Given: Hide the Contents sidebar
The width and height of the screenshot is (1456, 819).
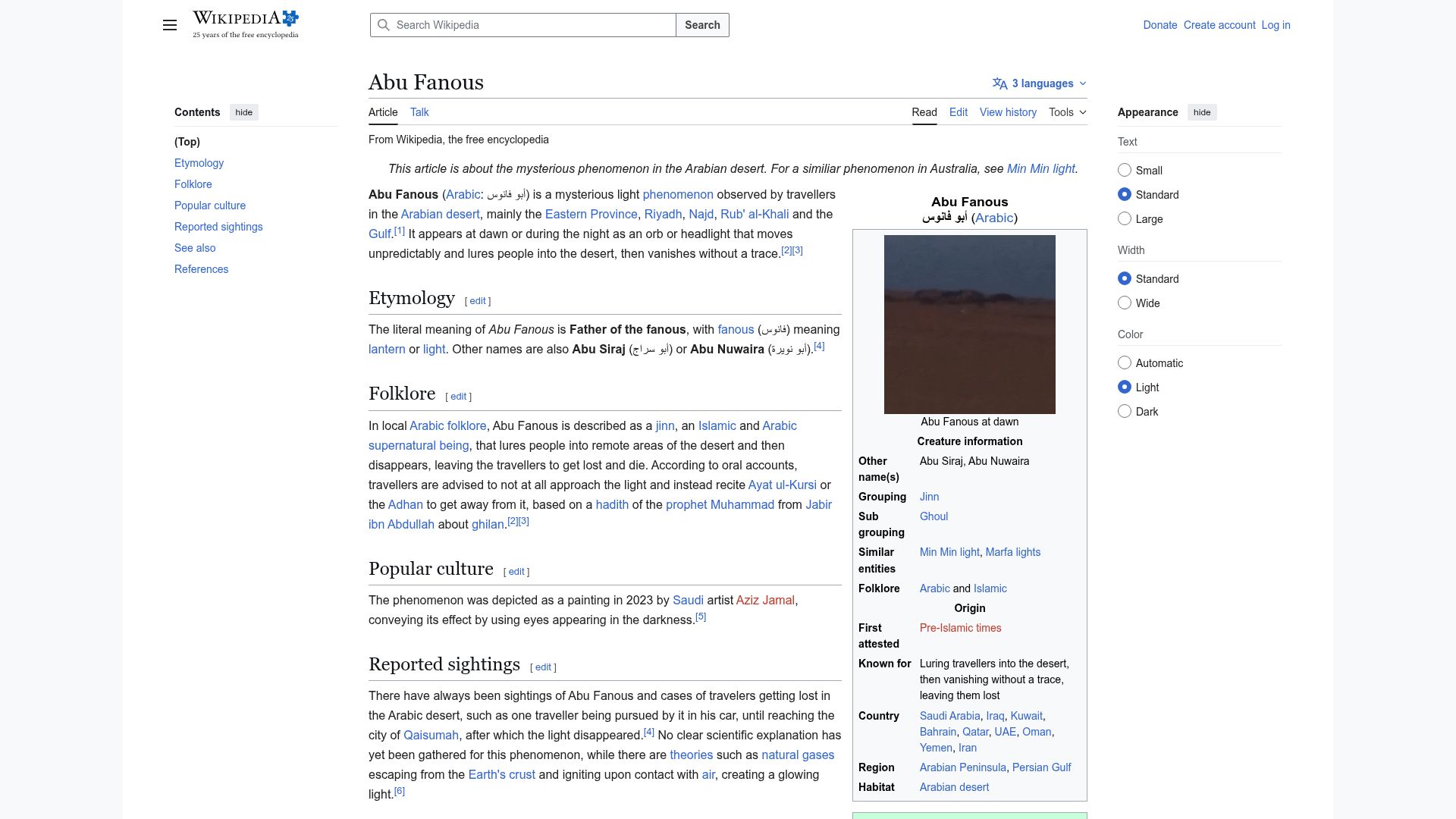Looking at the screenshot, I should [x=243, y=112].
